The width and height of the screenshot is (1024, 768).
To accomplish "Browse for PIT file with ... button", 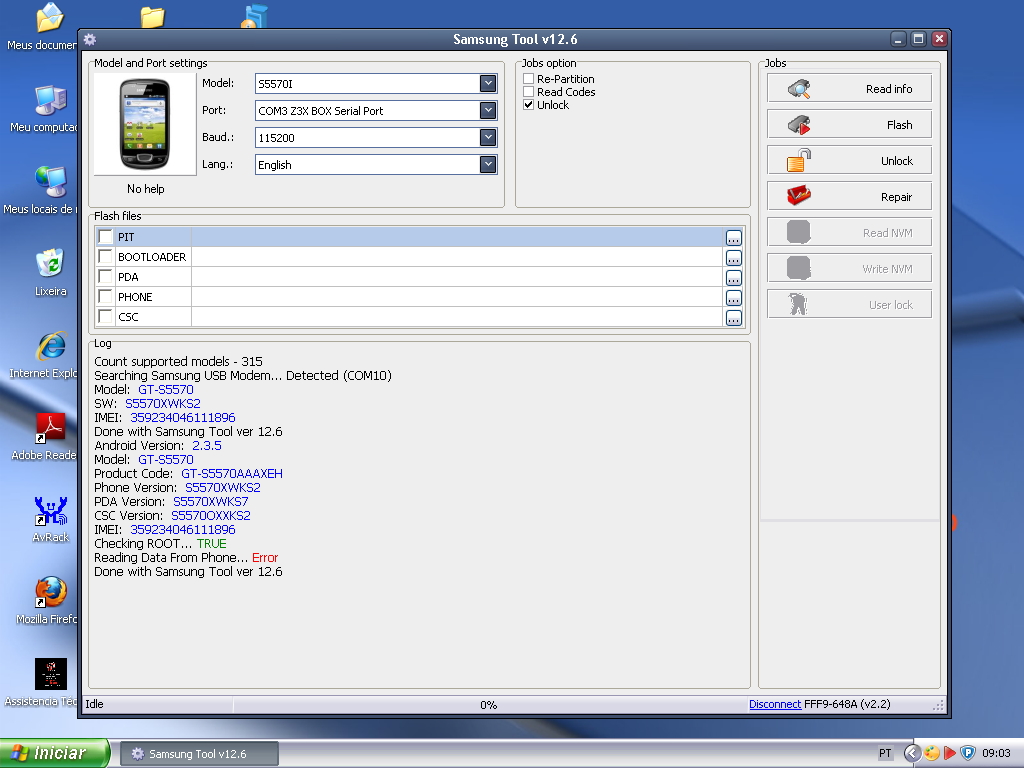I will click(x=733, y=238).
